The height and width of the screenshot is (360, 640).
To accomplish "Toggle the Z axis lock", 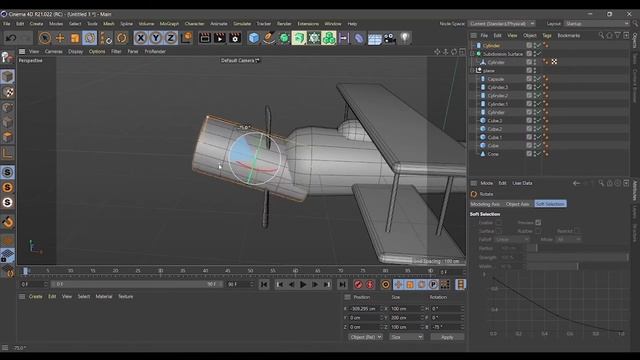I will tap(171, 38).
